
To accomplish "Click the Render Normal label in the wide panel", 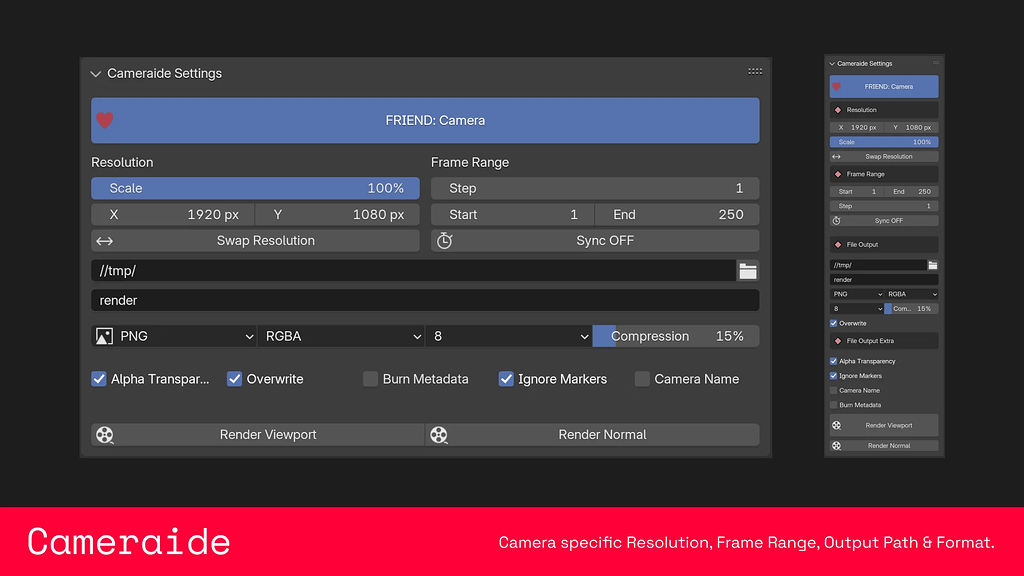I will click(x=602, y=435).
